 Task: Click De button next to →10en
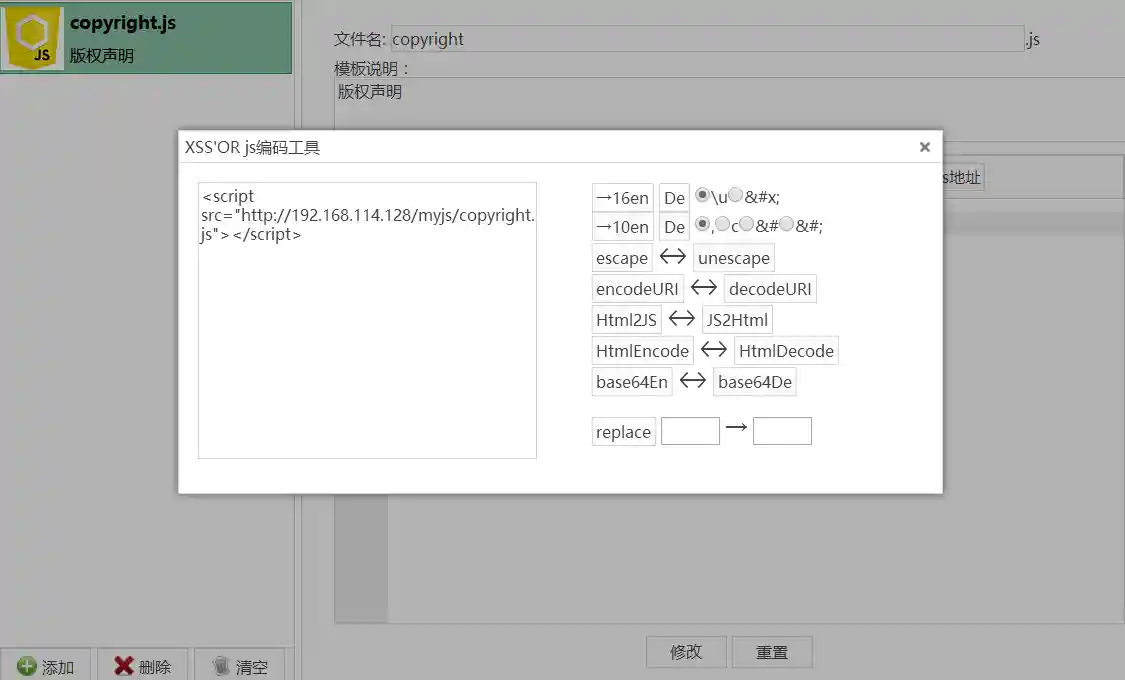pos(674,227)
